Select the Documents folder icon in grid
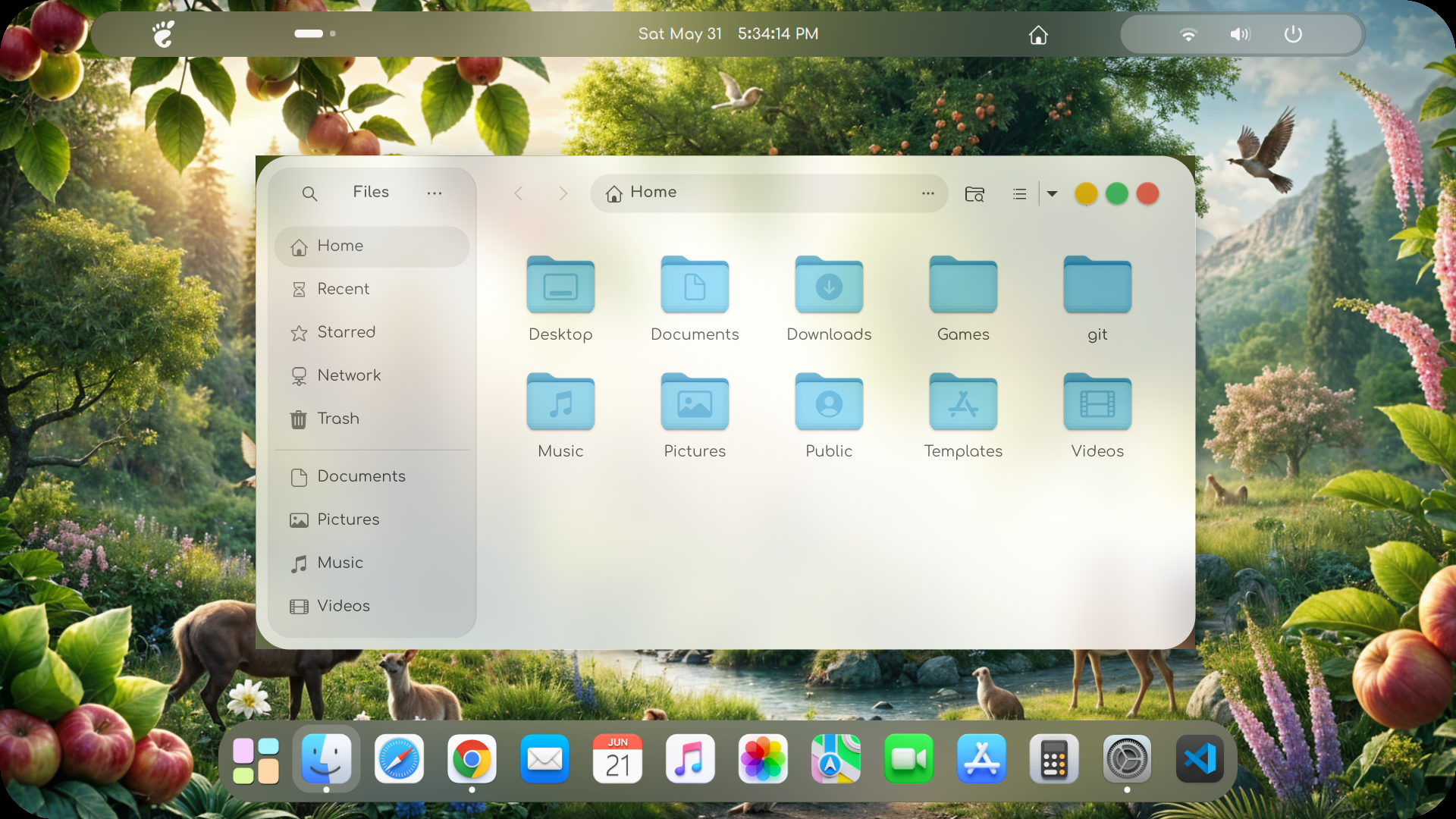This screenshot has width=1456, height=819. click(x=695, y=284)
